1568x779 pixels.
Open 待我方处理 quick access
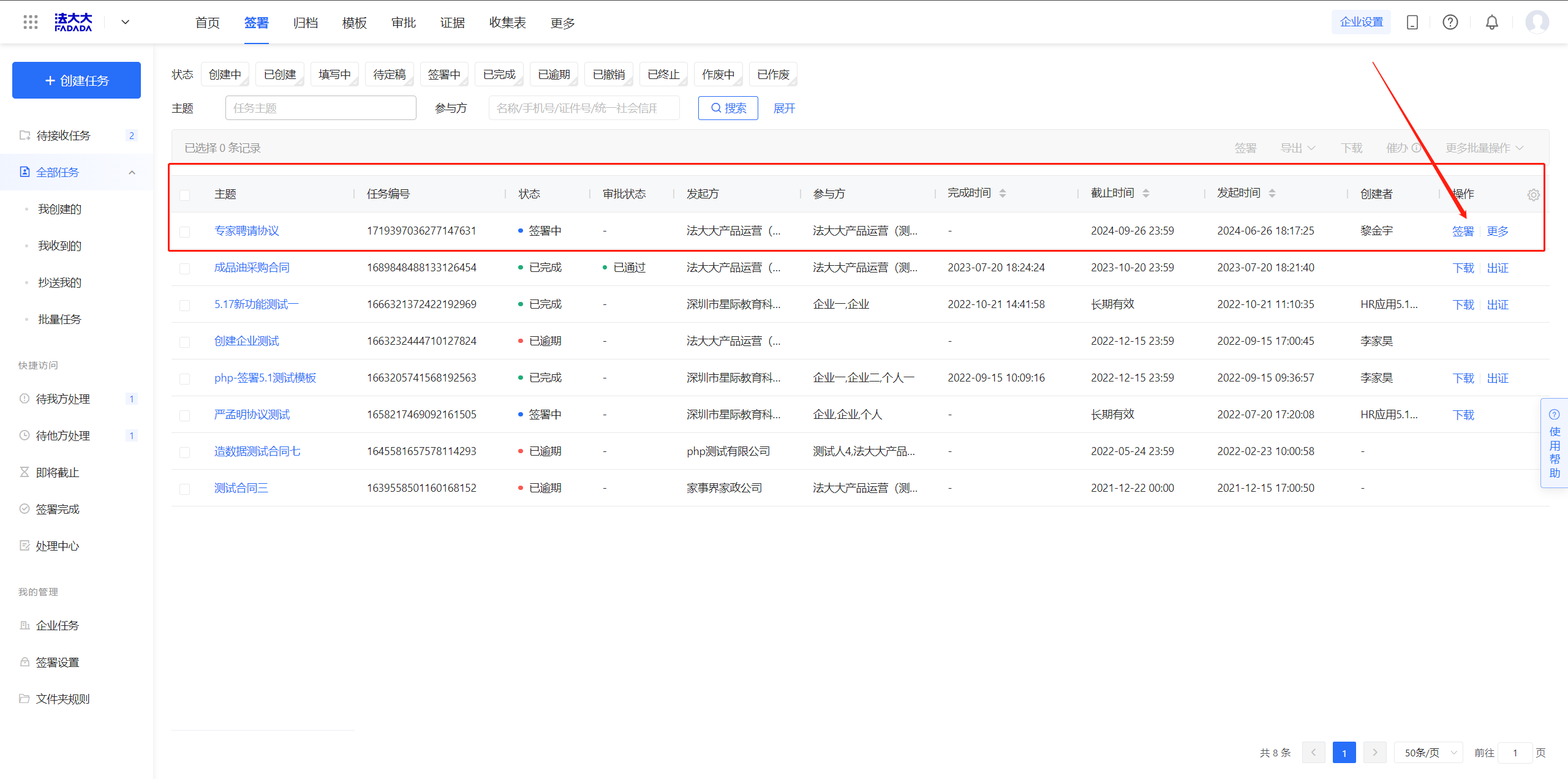(77, 399)
